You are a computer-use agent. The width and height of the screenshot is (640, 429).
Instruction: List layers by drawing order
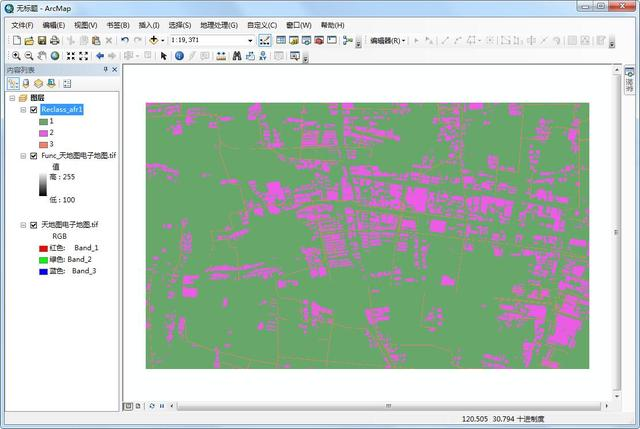[13, 84]
